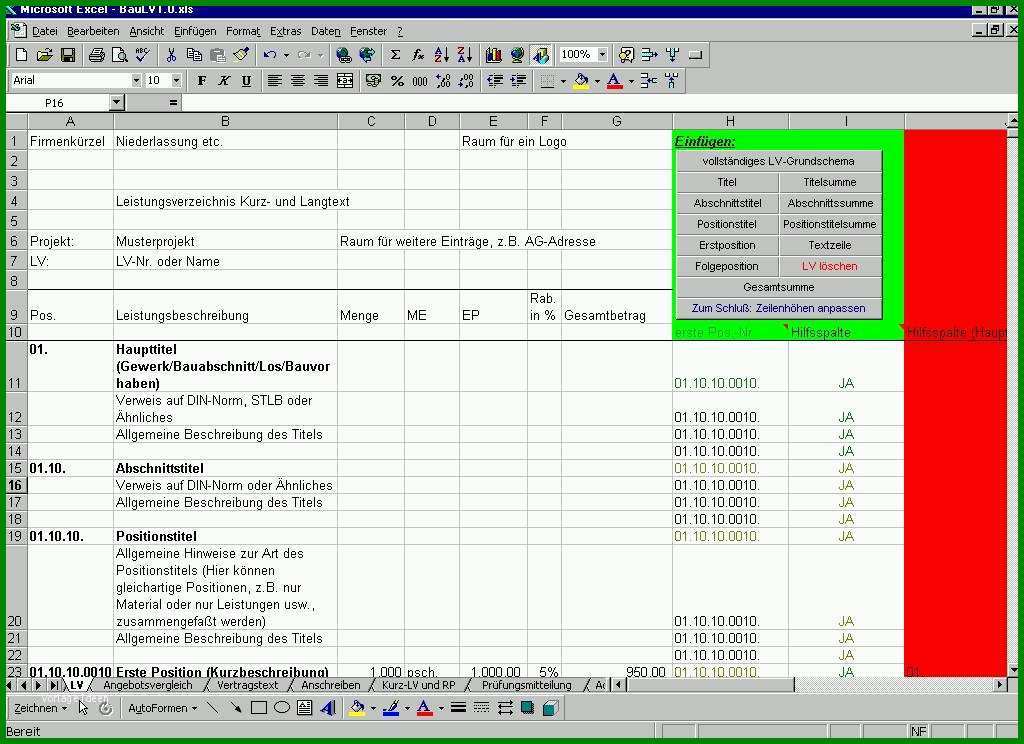Apply red font color in formatting toolbar
The image size is (1024, 744).
pos(614,81)
